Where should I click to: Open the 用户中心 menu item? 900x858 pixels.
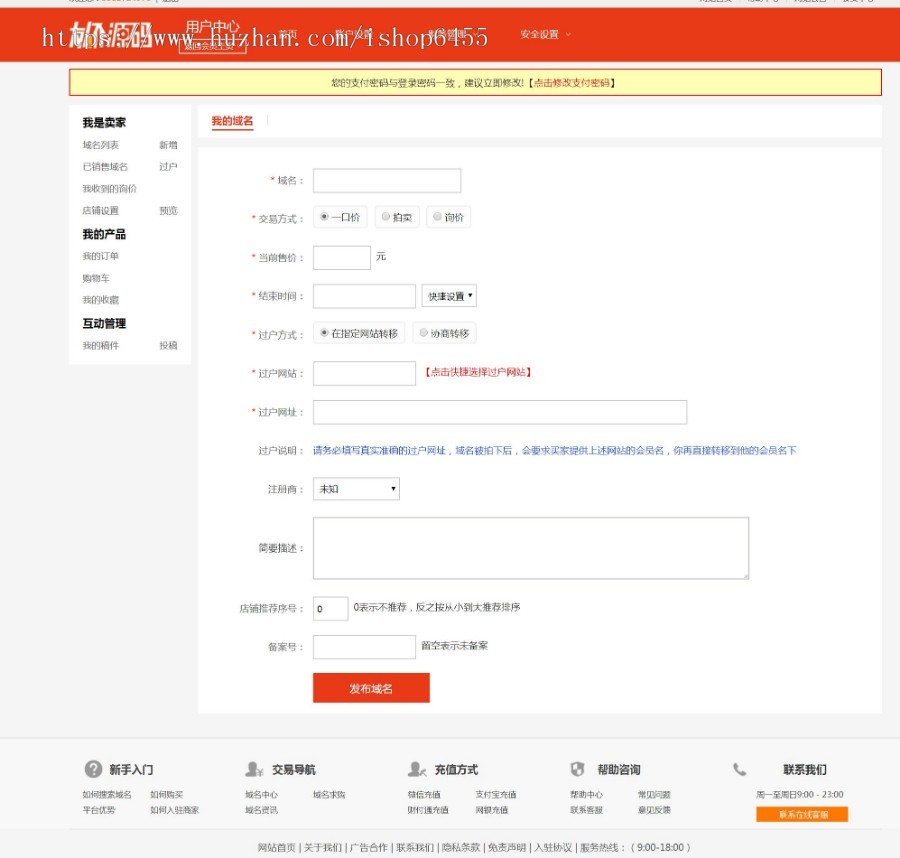tap(214, 25)
